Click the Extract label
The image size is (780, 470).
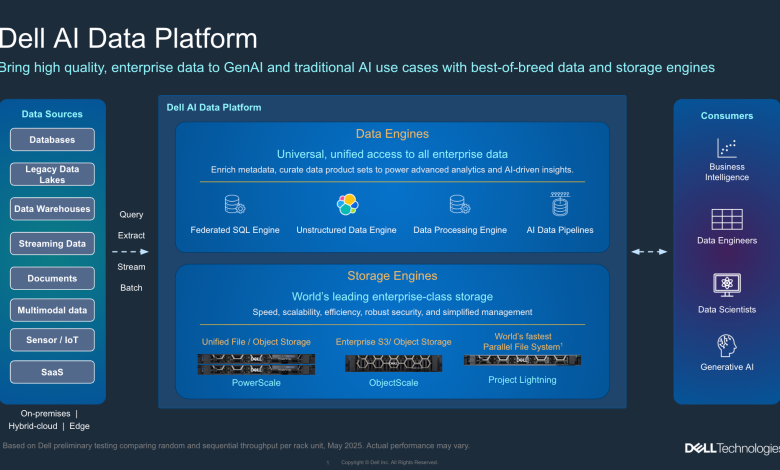pyautogui.click(x=131, y=235)
